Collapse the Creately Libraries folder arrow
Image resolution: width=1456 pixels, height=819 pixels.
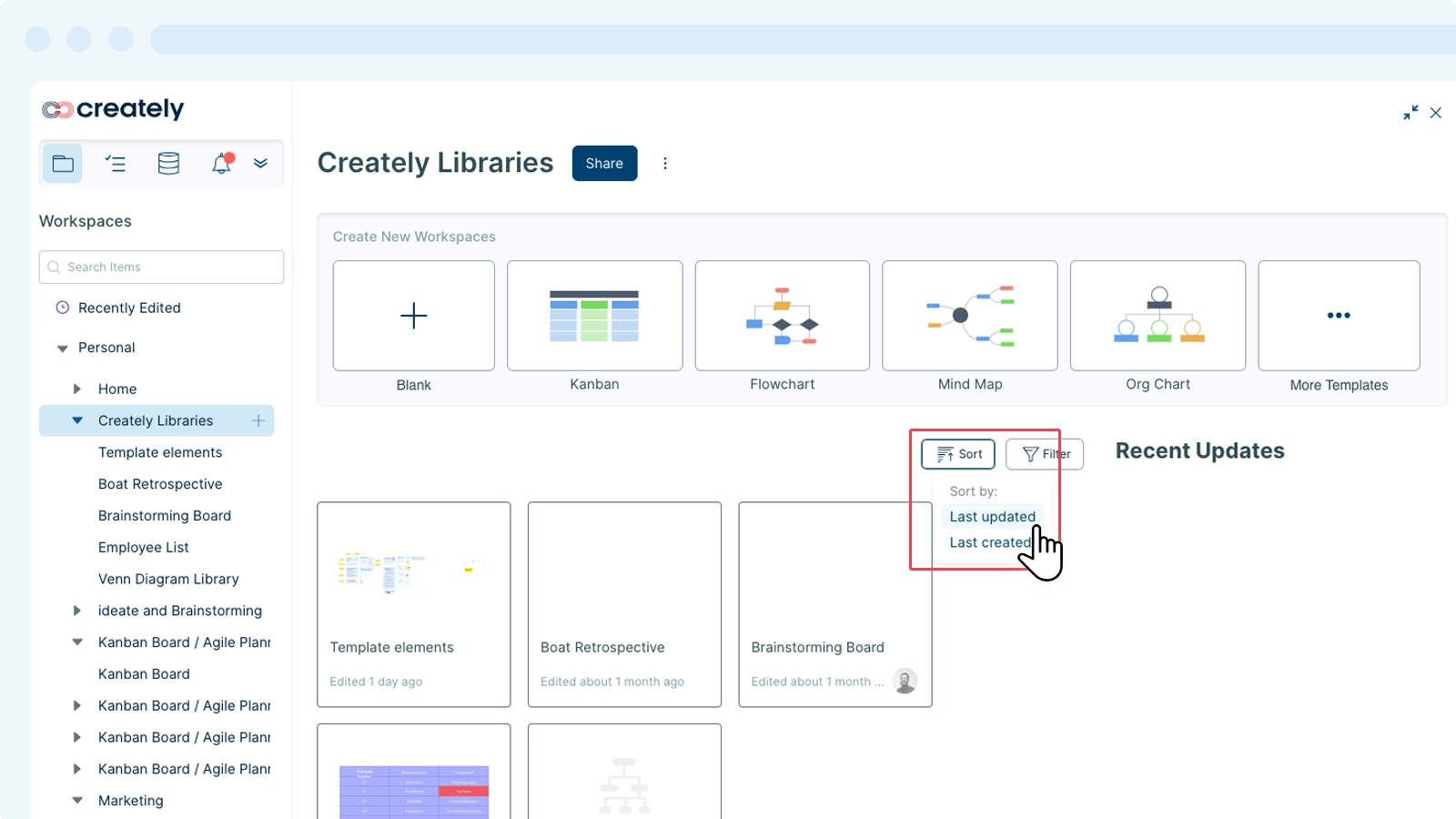[x=77, y=420]
